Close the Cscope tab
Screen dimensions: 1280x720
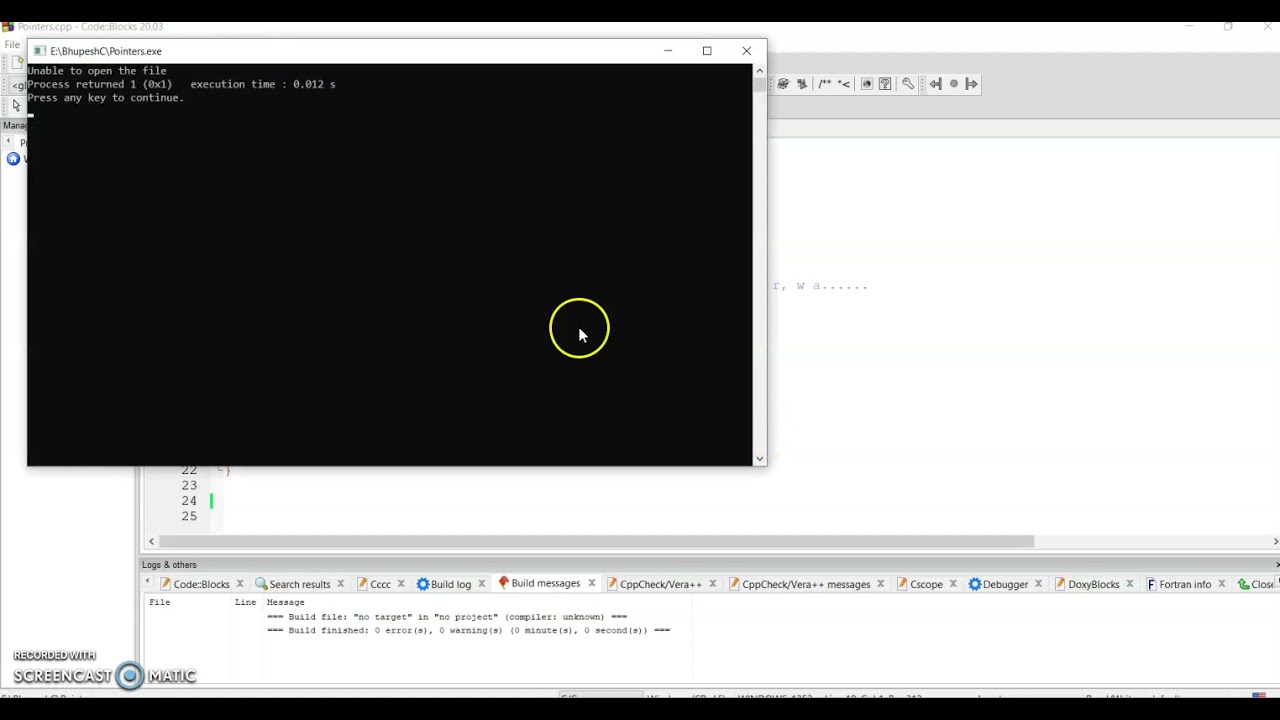tap(953, 584)
